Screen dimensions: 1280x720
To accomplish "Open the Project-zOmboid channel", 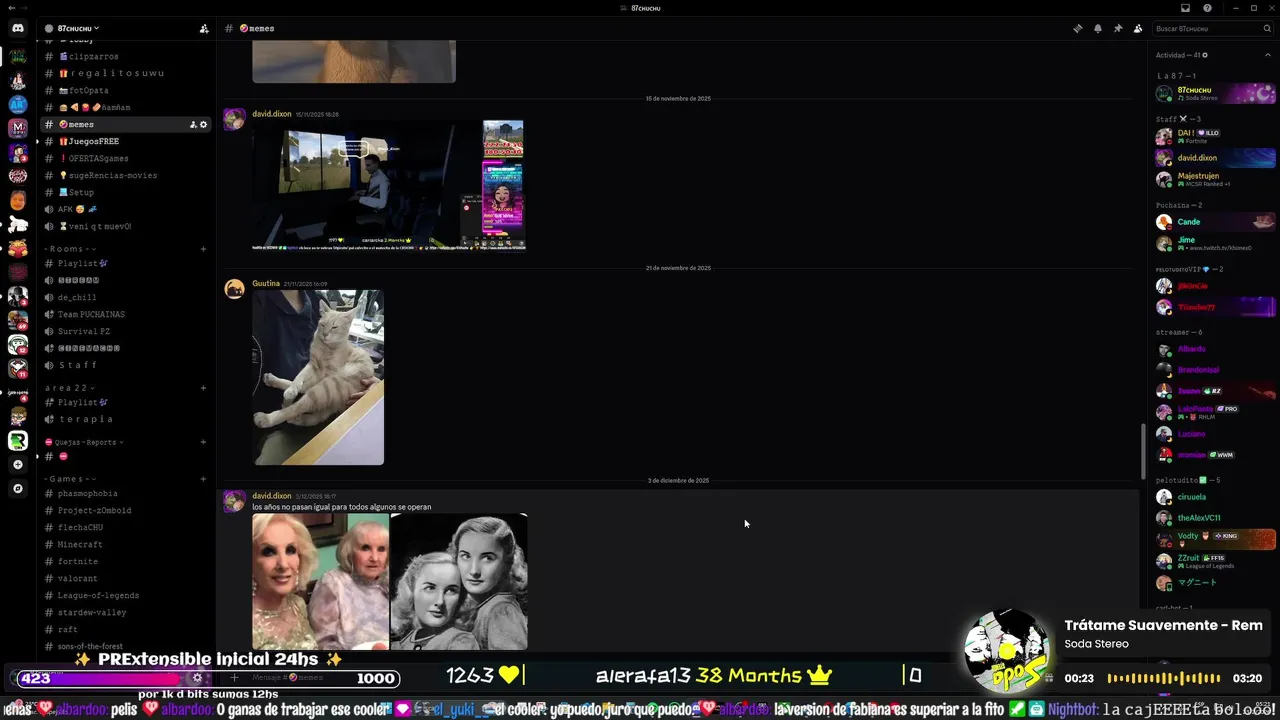I will tap(126, 510).
